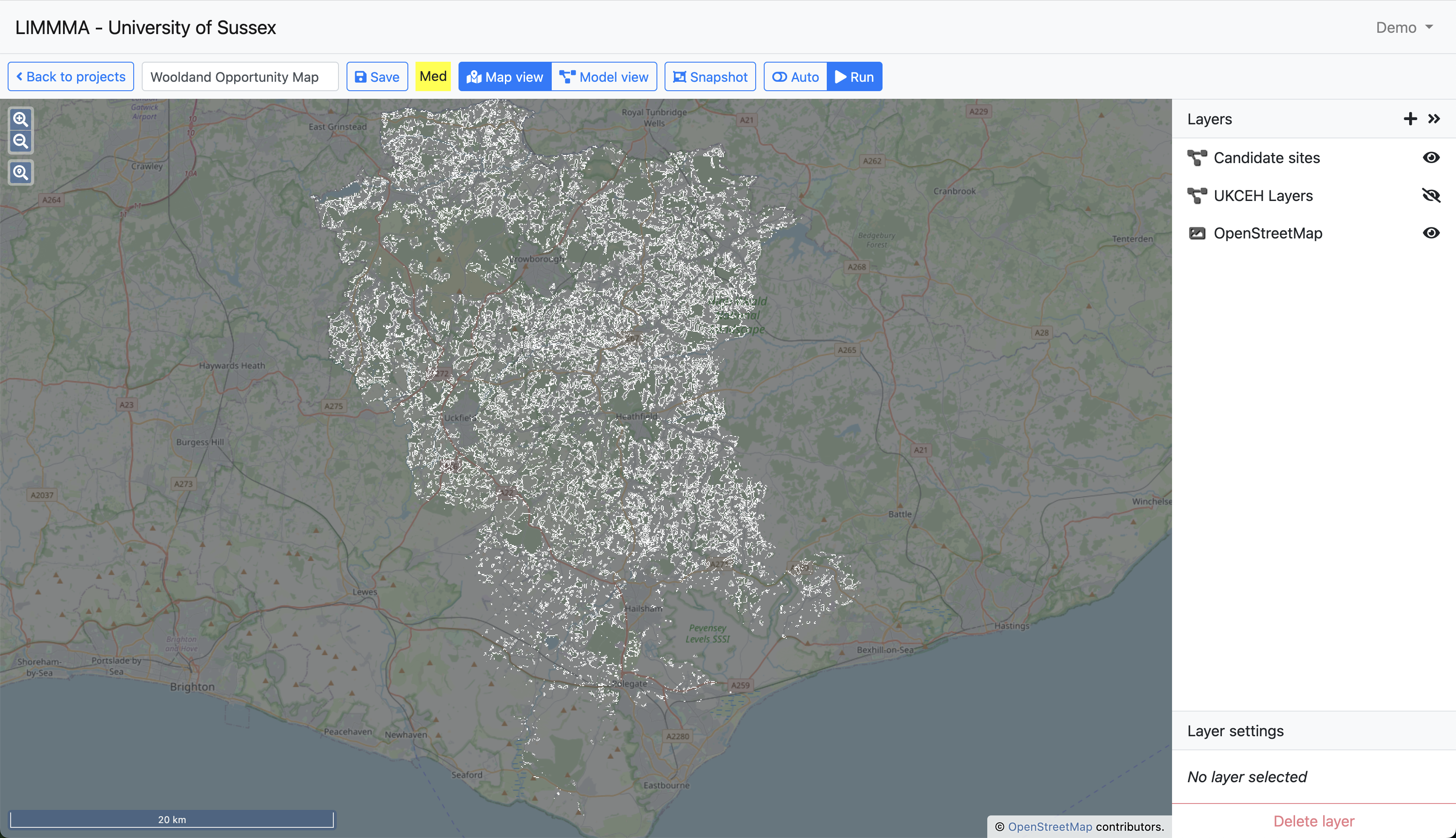This screenshot has height=838, width=1456.
Task: Switch to Map view
Action: pyautogui.click(x=505, y=77)
